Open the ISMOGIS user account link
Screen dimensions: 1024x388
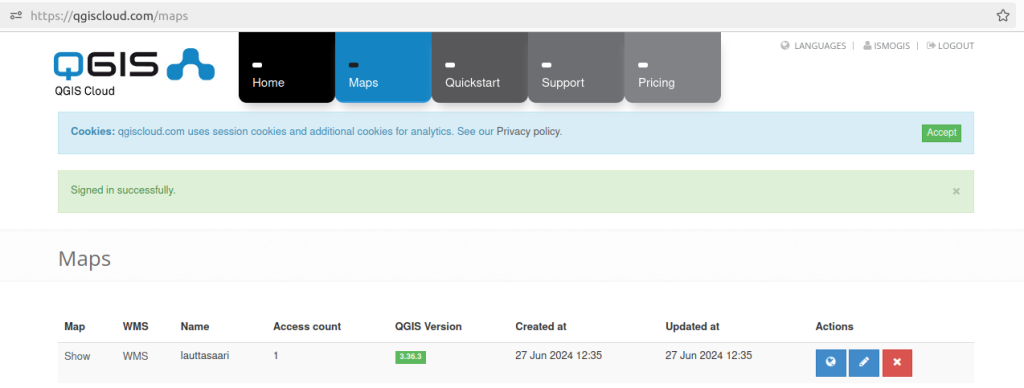(886, 46)
